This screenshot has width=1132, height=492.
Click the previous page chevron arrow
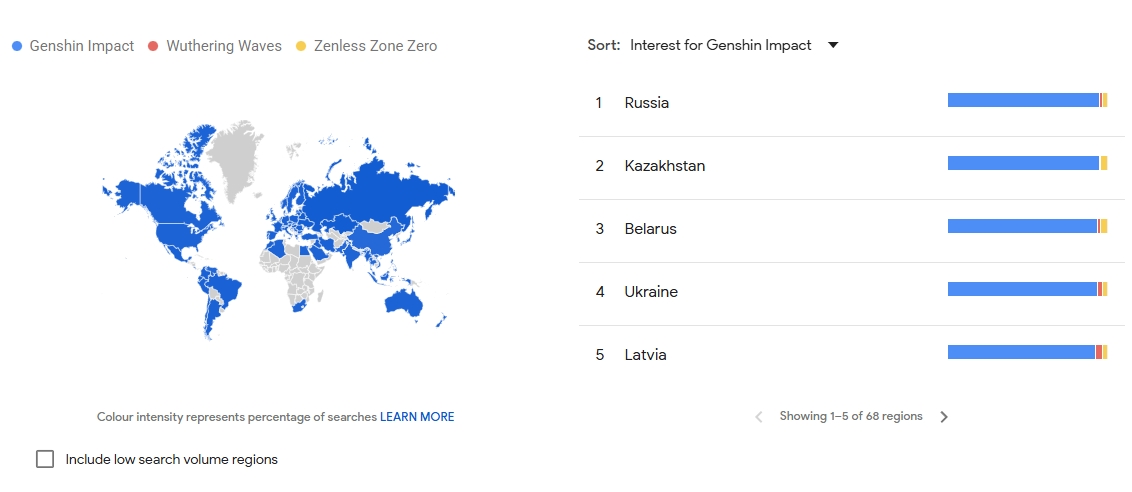click(x=759, y=417)
